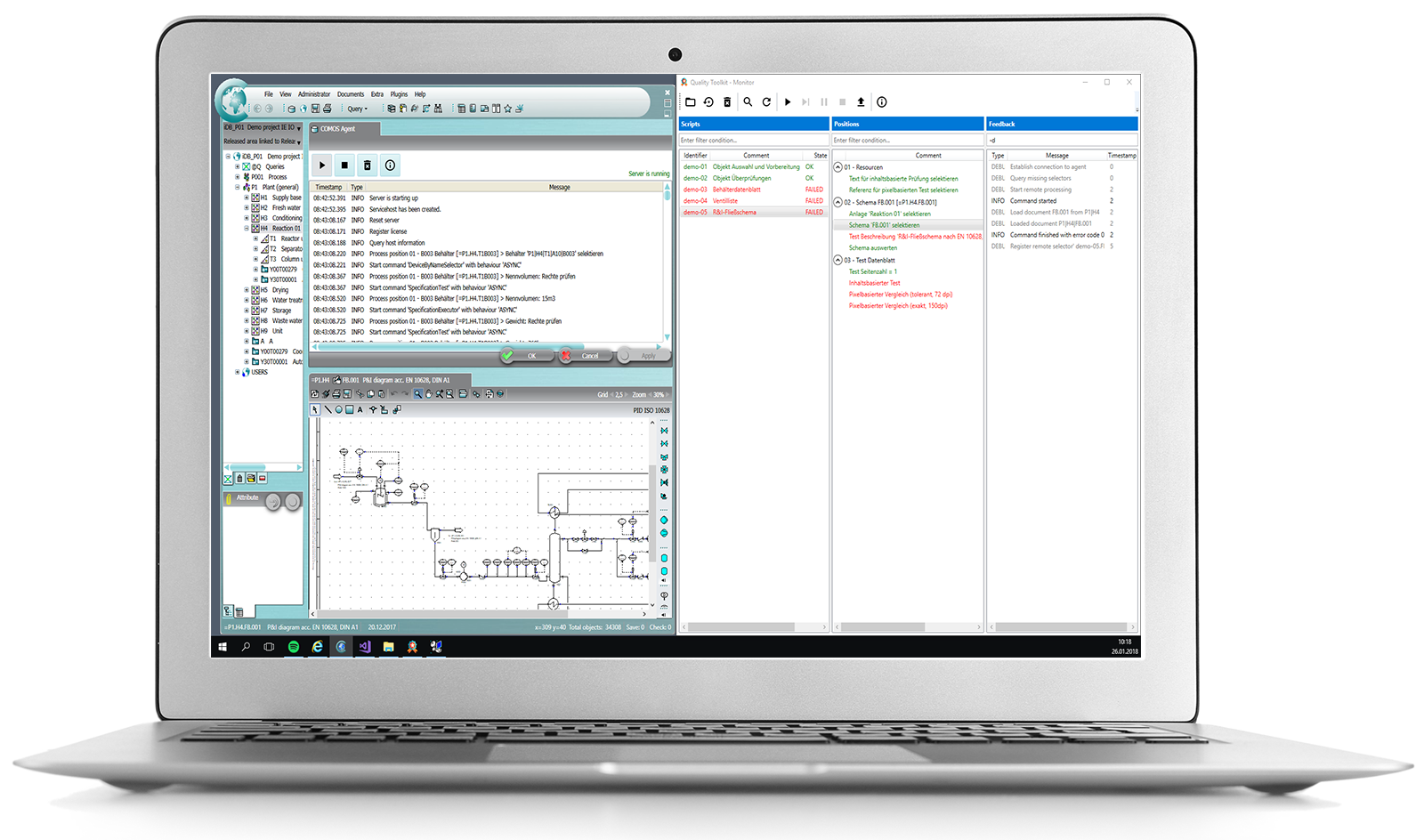Image resolution: width=1424 pixels, height=840 pixels.
Task: Collapse the '03 - Test Datenblatt' group
Action: 837,261
